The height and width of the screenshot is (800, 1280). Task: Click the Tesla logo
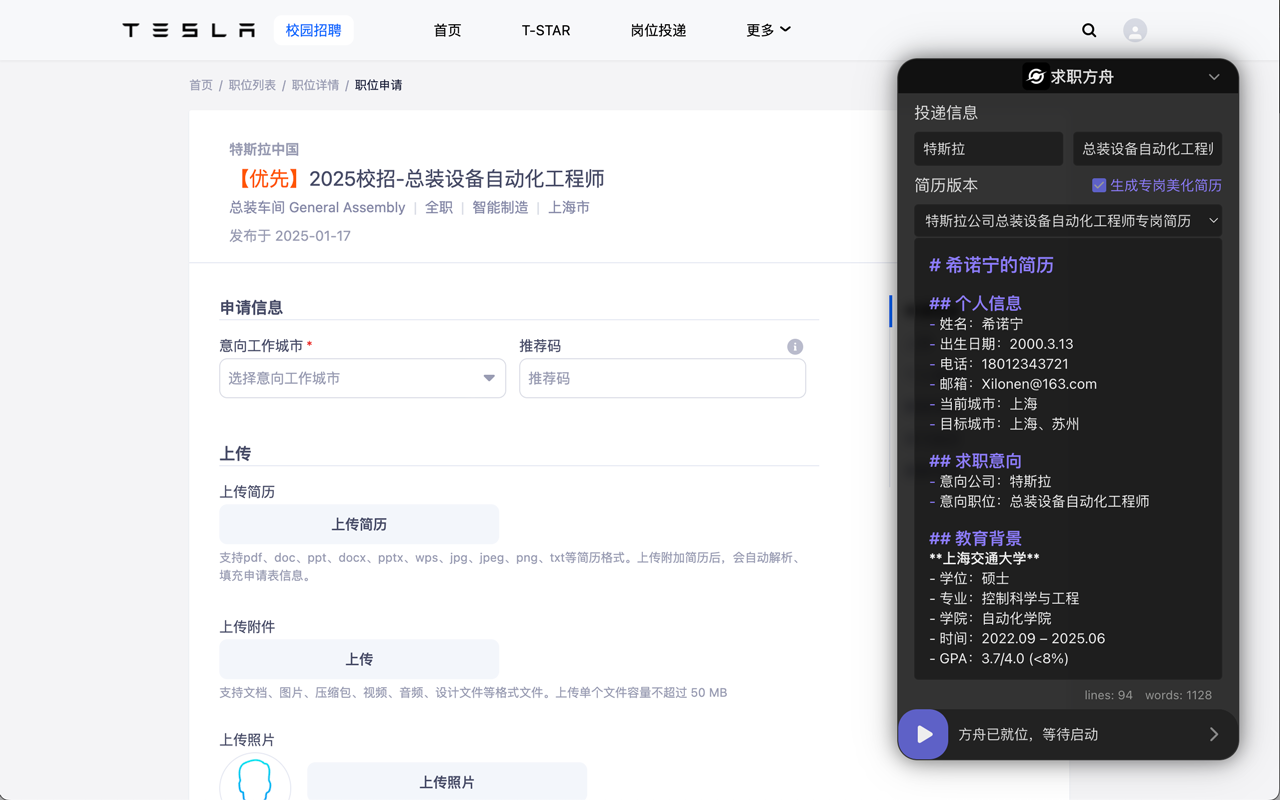coord(188,30)
